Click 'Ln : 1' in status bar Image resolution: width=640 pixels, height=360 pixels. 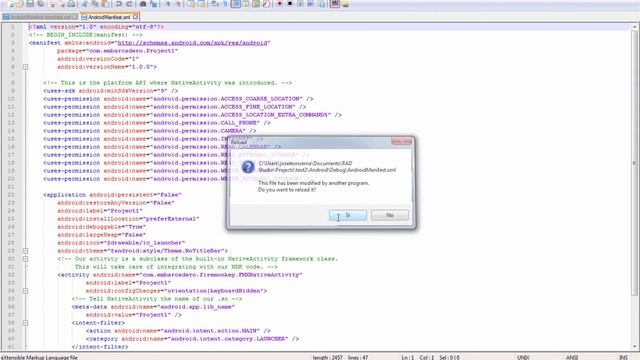click(x=408, y=357)
